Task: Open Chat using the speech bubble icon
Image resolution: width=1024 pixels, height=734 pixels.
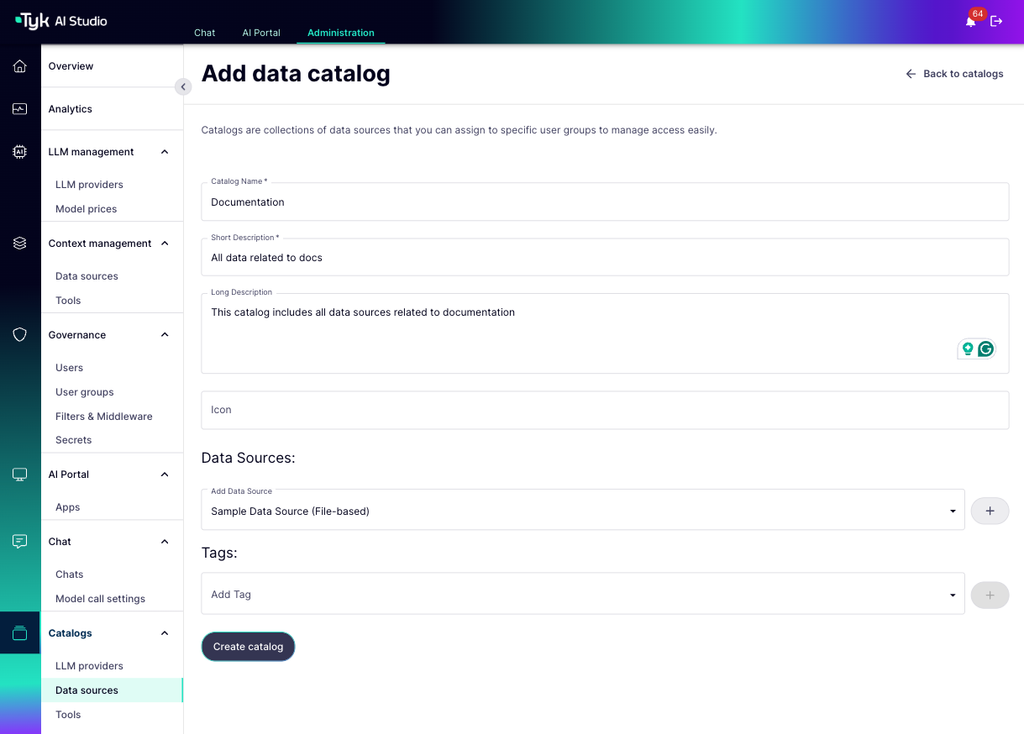Action: (x=19, y=541)
